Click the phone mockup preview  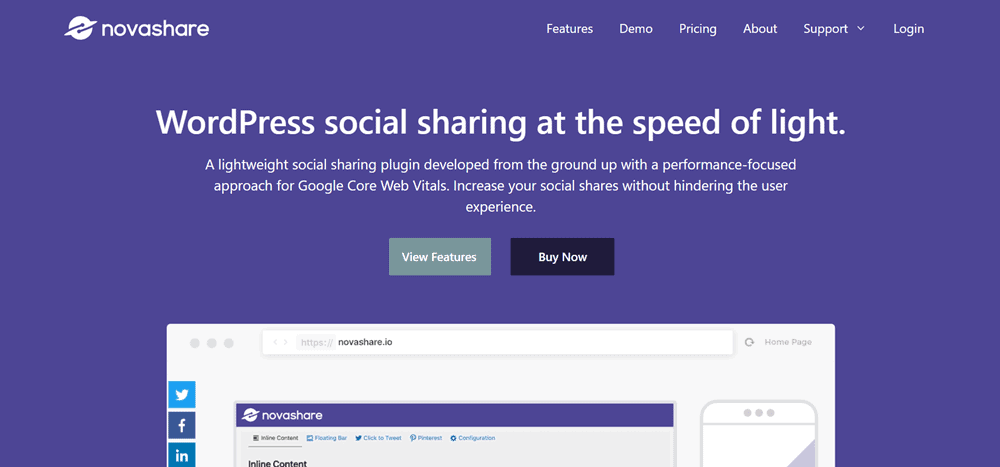[758, 434]
